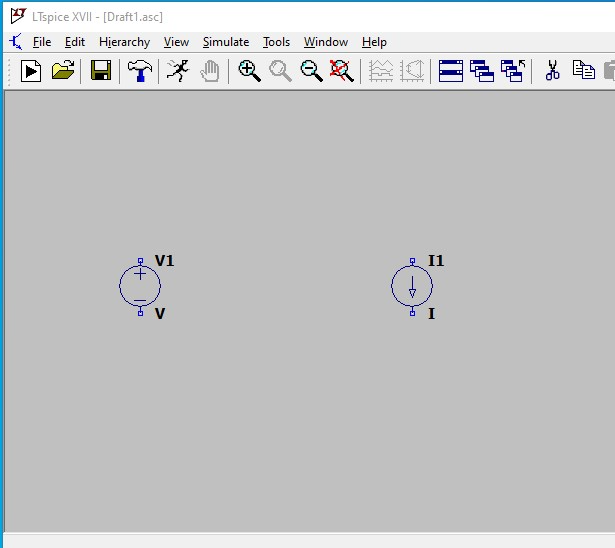Click the bottom terminal pin of V1
The width and height of the screenshot is (615, 548).
(x=140, y=313)
